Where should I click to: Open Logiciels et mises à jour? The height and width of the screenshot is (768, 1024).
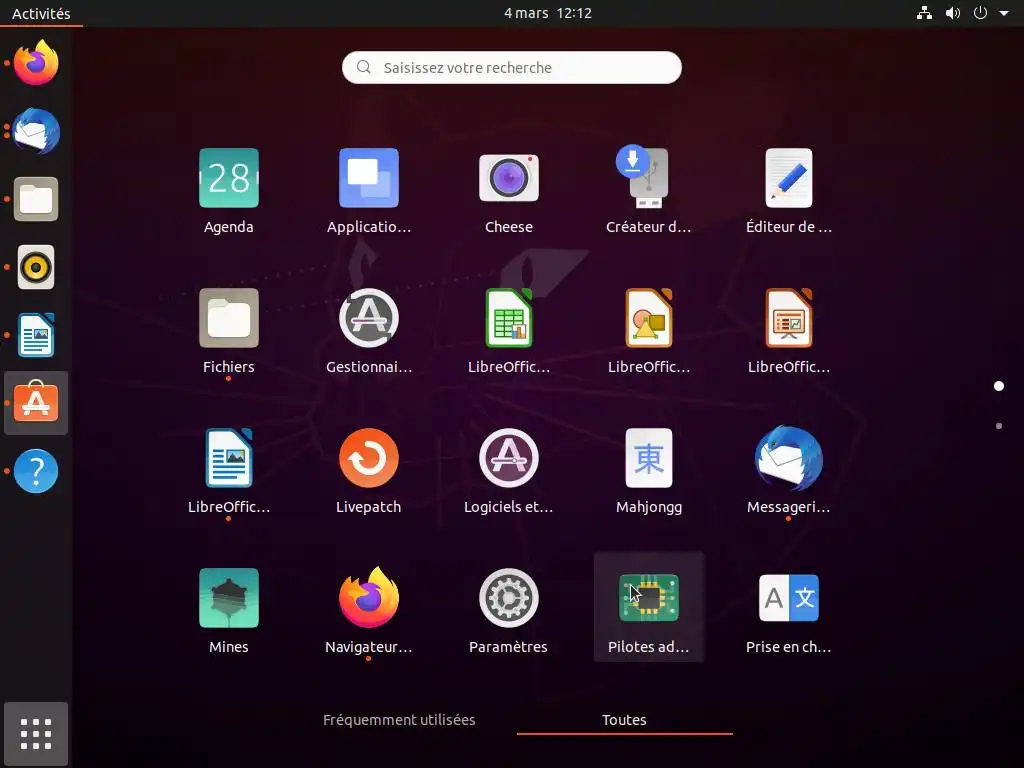coord(509,458)
